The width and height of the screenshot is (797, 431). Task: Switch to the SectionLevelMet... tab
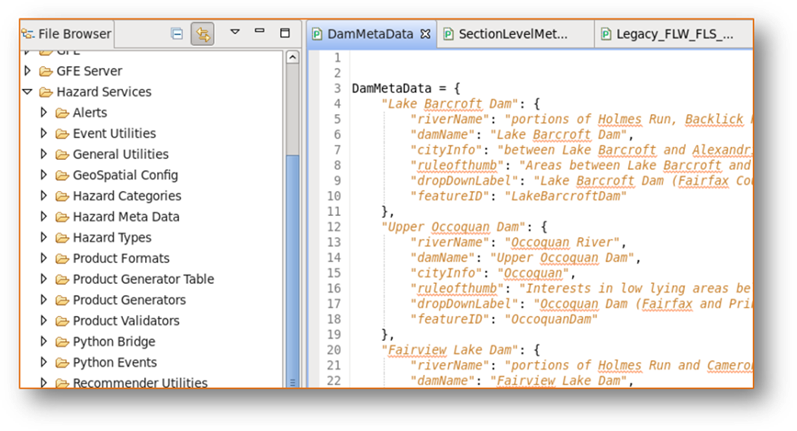point(513,34)
